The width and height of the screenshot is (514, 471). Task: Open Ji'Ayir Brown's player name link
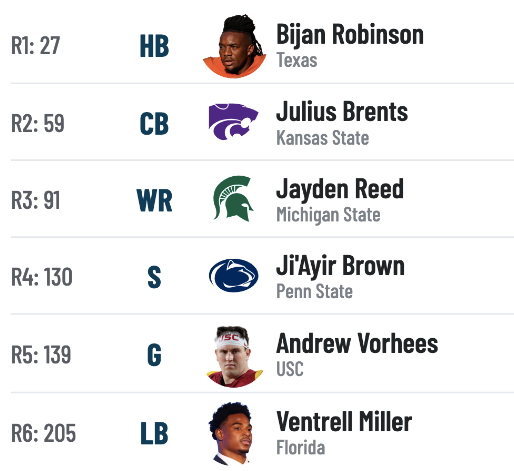click(341, 266)
